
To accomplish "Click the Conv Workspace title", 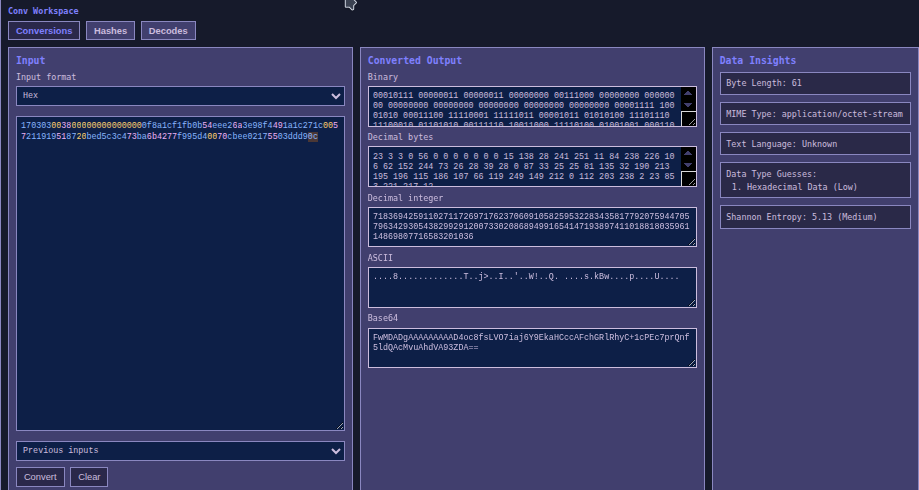I will [43, 11].
